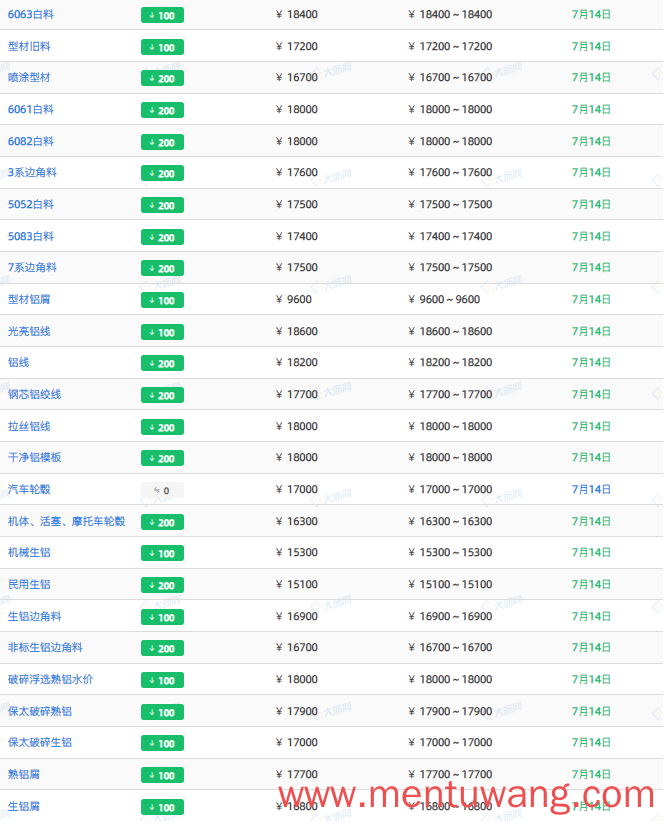Click the ↓200 badge for 民用生铝

(x=162, y=586)
